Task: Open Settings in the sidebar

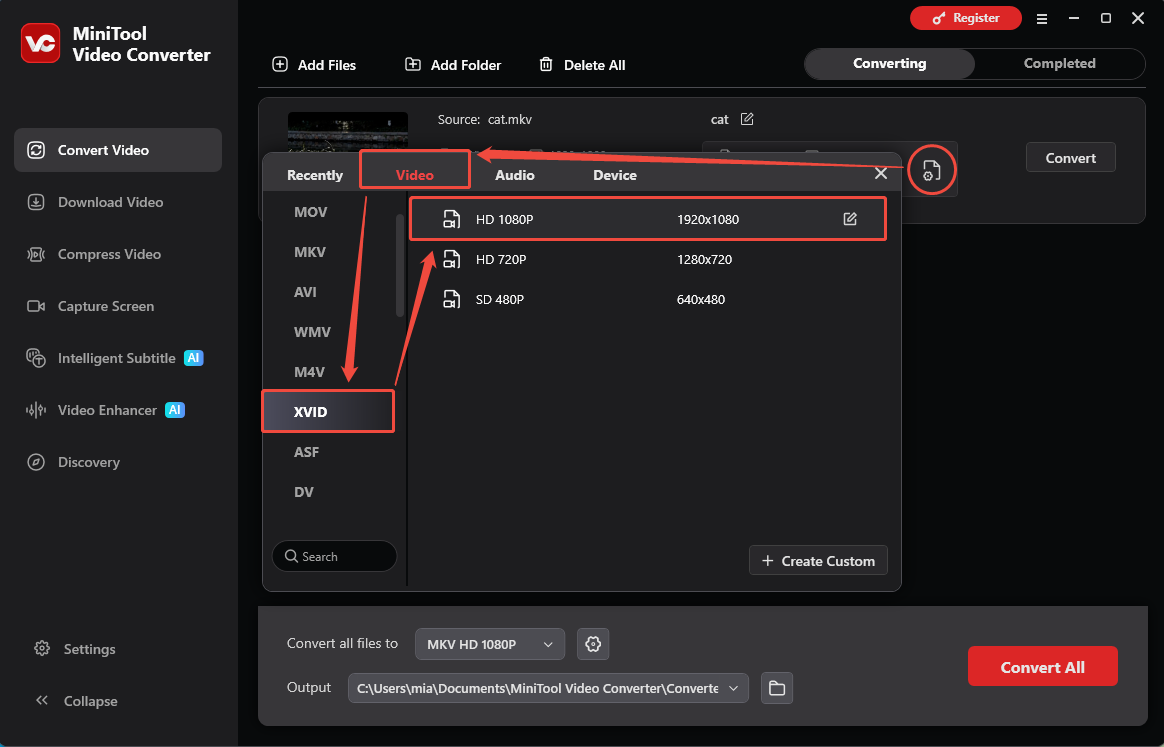Action: pos(75,649)
